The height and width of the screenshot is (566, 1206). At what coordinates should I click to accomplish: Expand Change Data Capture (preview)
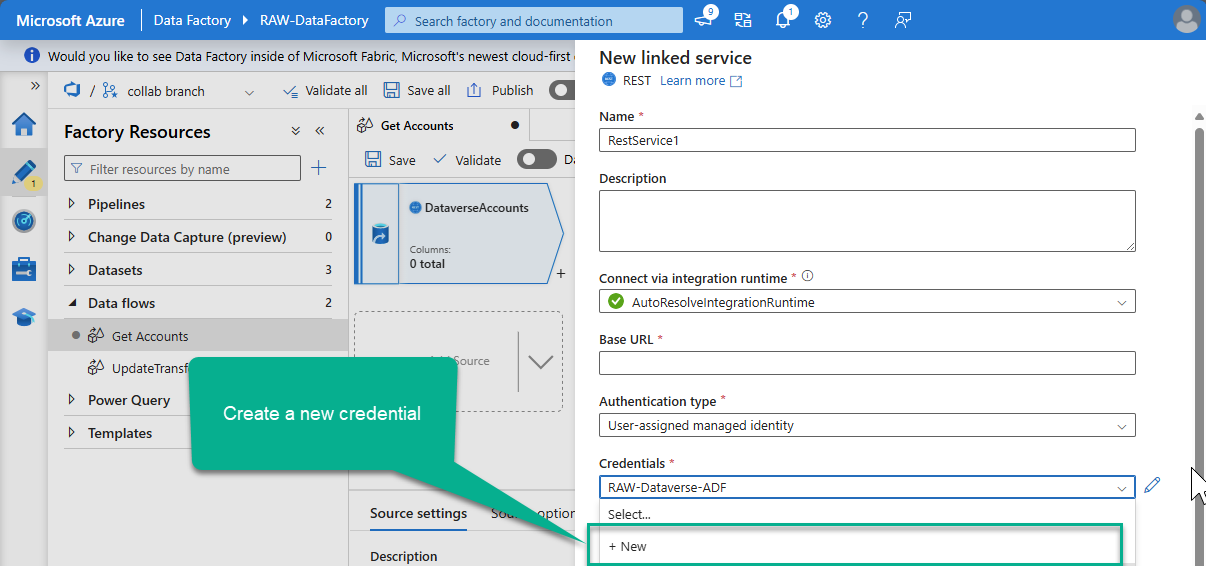(x=71, y=237)
